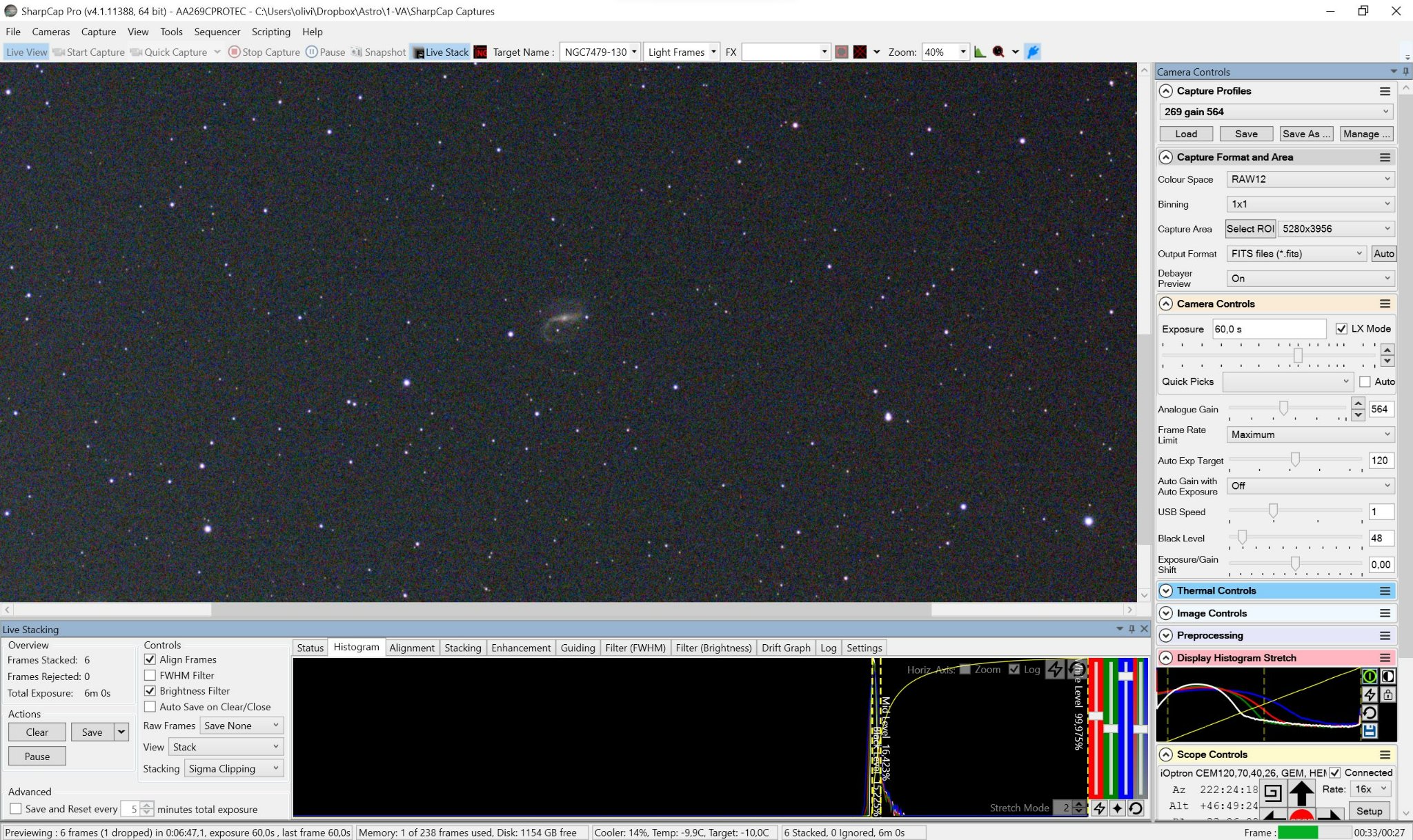
Task: Open the Scope Controls hamburger menu
Action: [x=1385, y=754]
